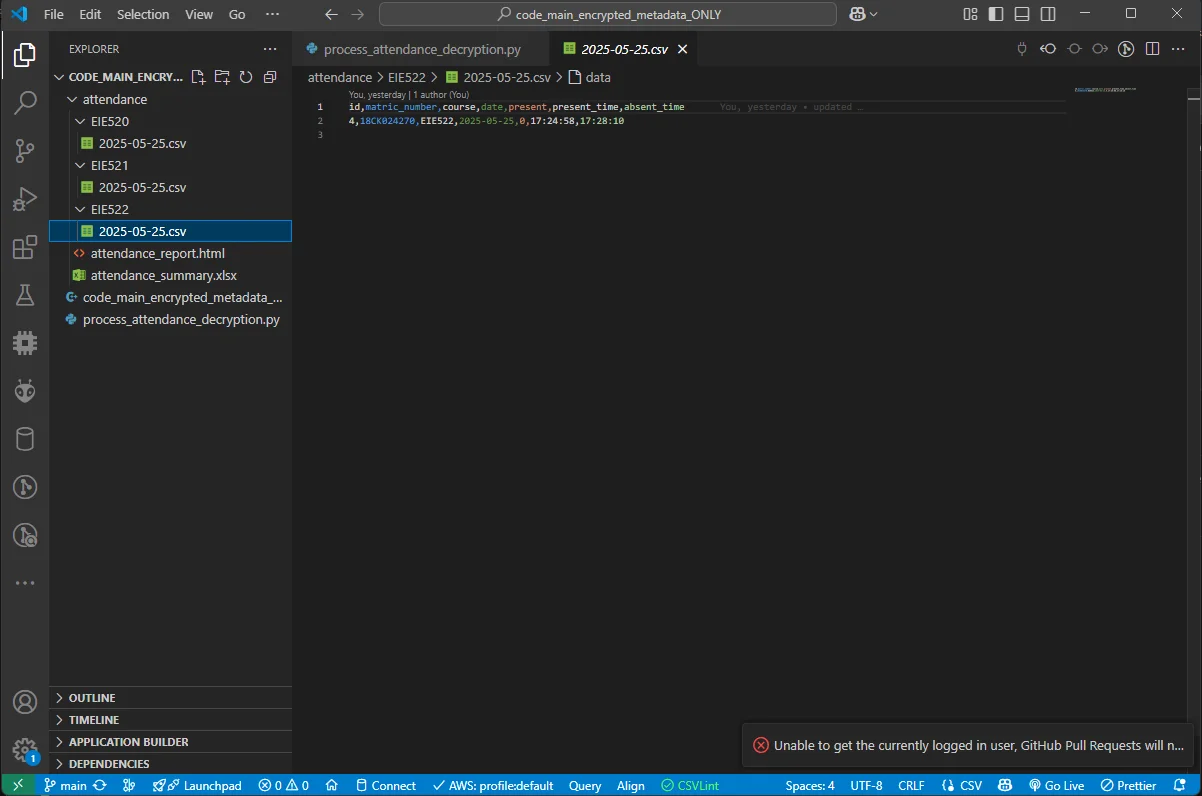This screenshot has width=1202, height=796.
Task: Expand the TIMELINE section
Action: coord(93,720)
